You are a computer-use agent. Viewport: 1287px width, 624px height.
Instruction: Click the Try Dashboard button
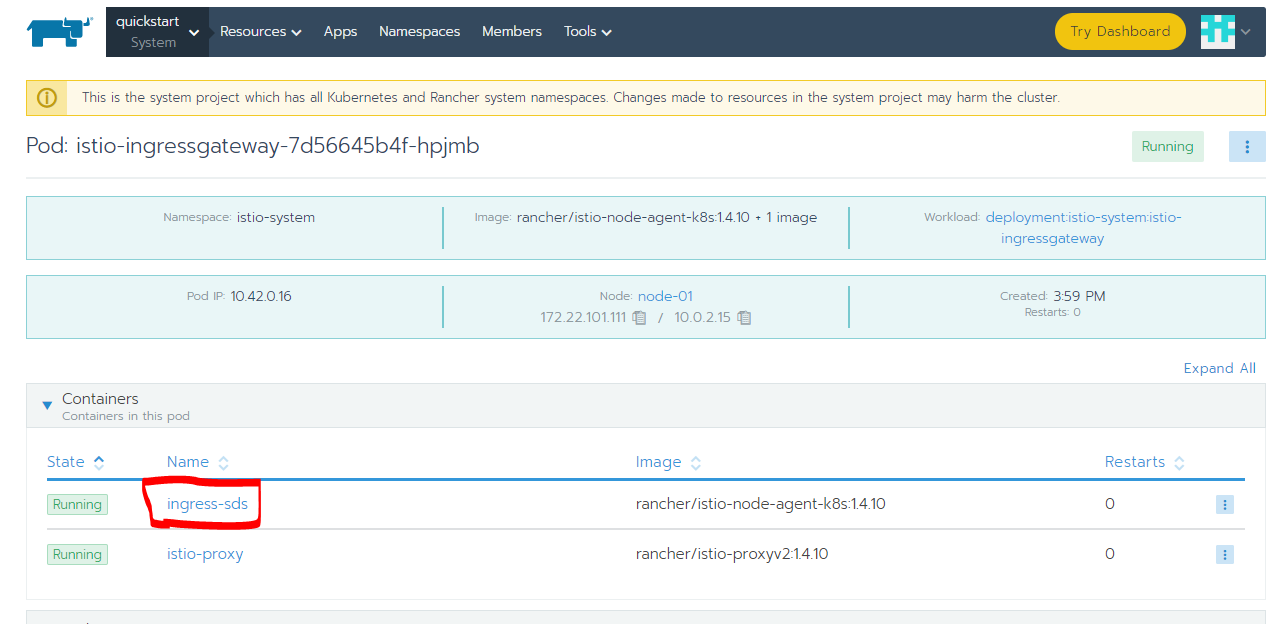click(x=1120, y=31)
